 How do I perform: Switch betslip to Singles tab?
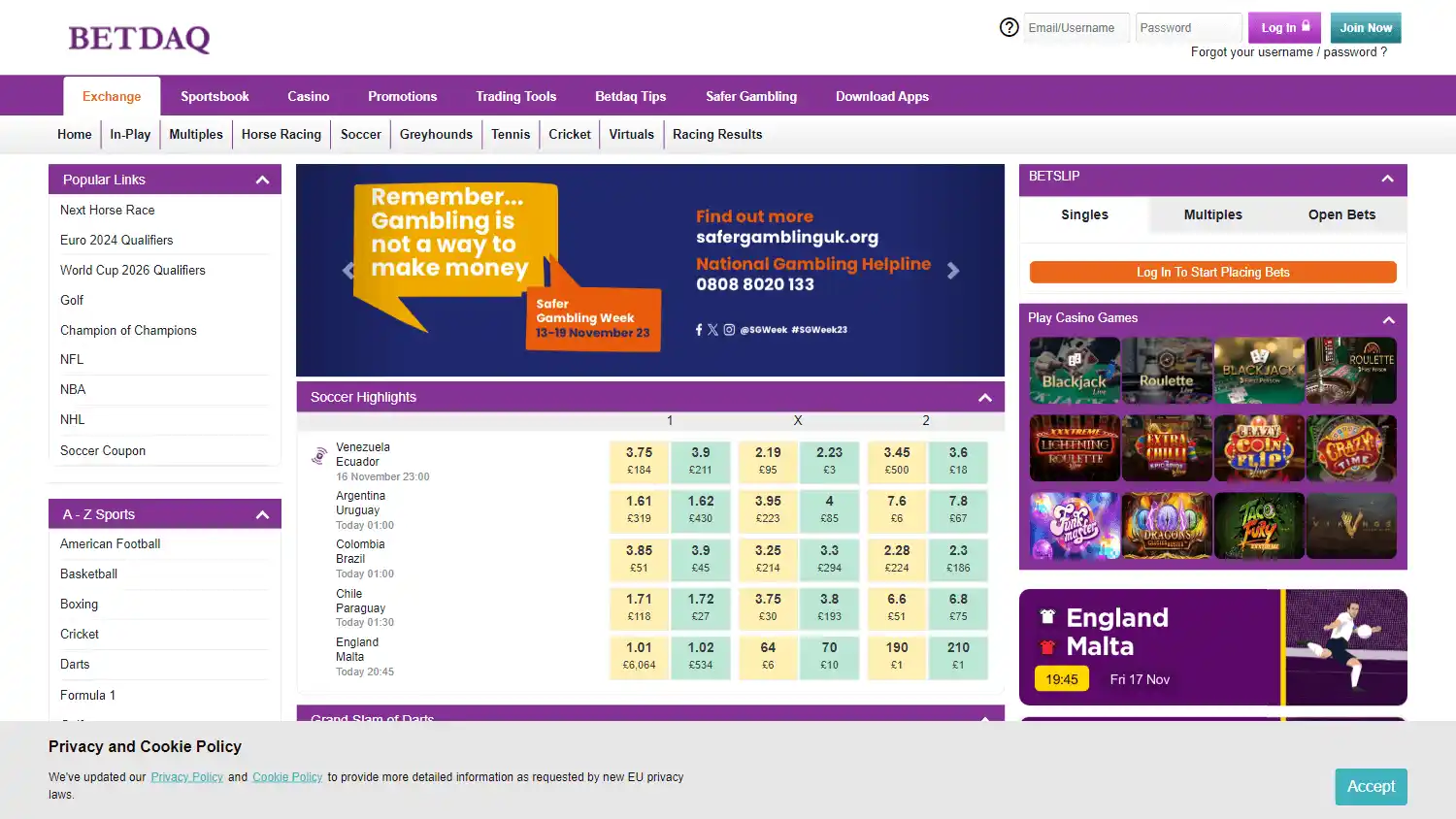coord(1084,214)
